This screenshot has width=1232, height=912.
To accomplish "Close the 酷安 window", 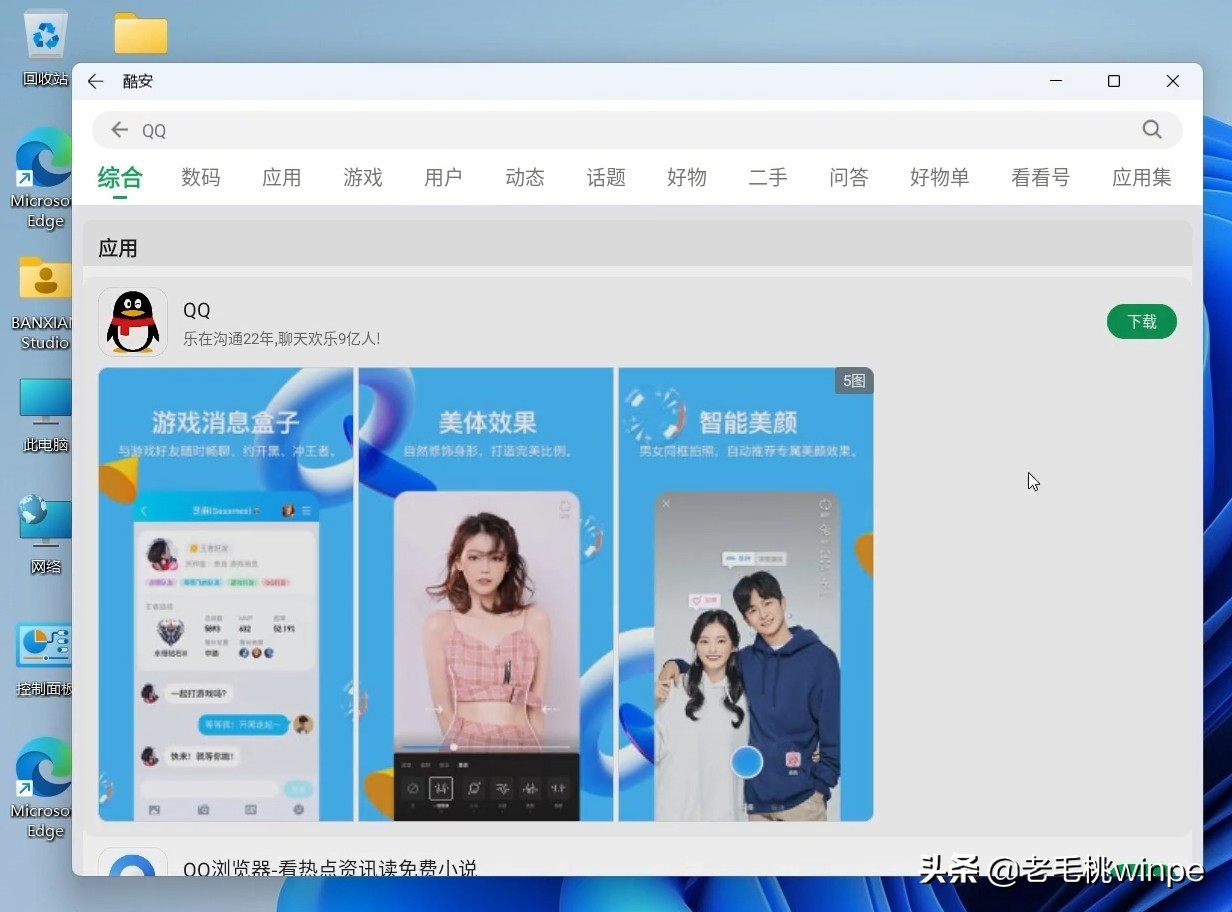I will (1173, 81).
